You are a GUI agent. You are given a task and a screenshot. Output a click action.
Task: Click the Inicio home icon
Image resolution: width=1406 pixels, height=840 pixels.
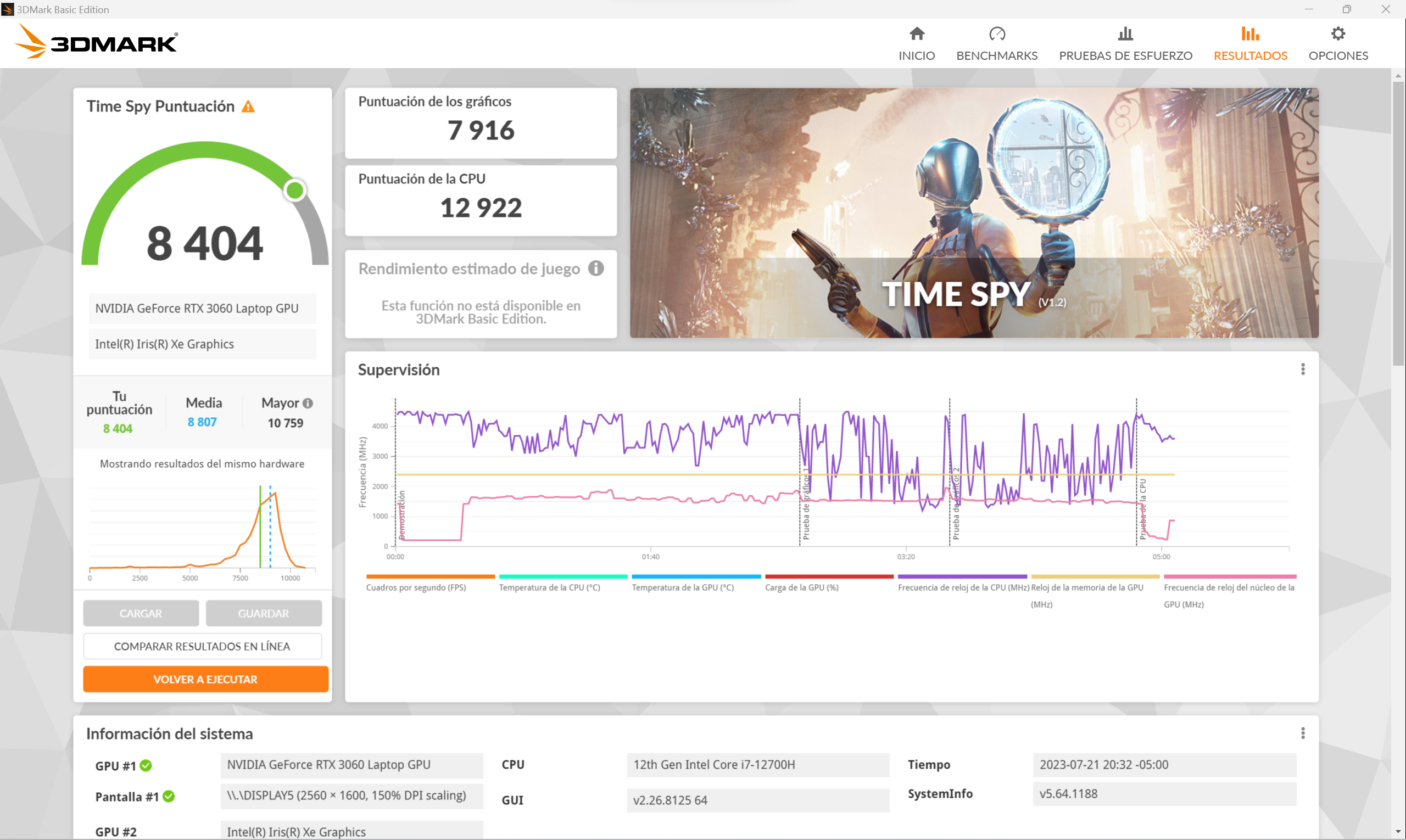click(916, 34)
